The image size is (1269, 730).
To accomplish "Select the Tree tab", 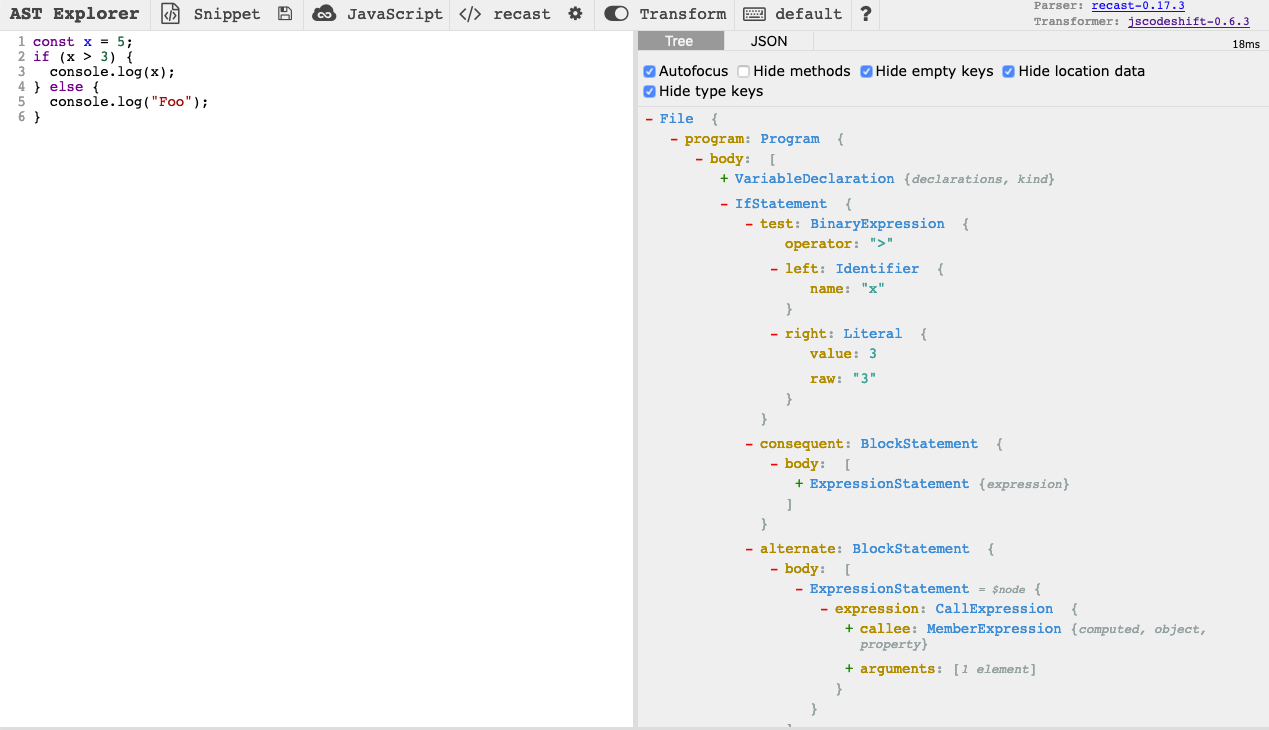I will click(680, 41).
